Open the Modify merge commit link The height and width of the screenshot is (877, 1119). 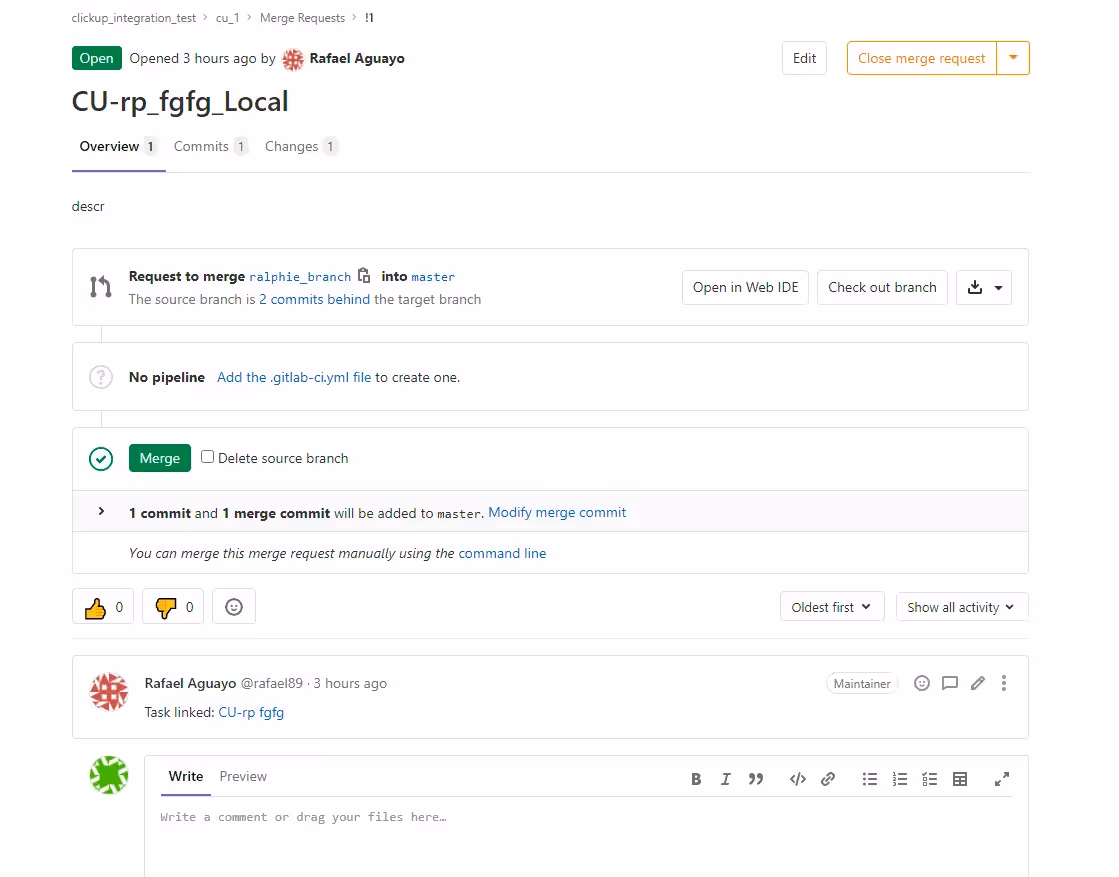point(557,512)
